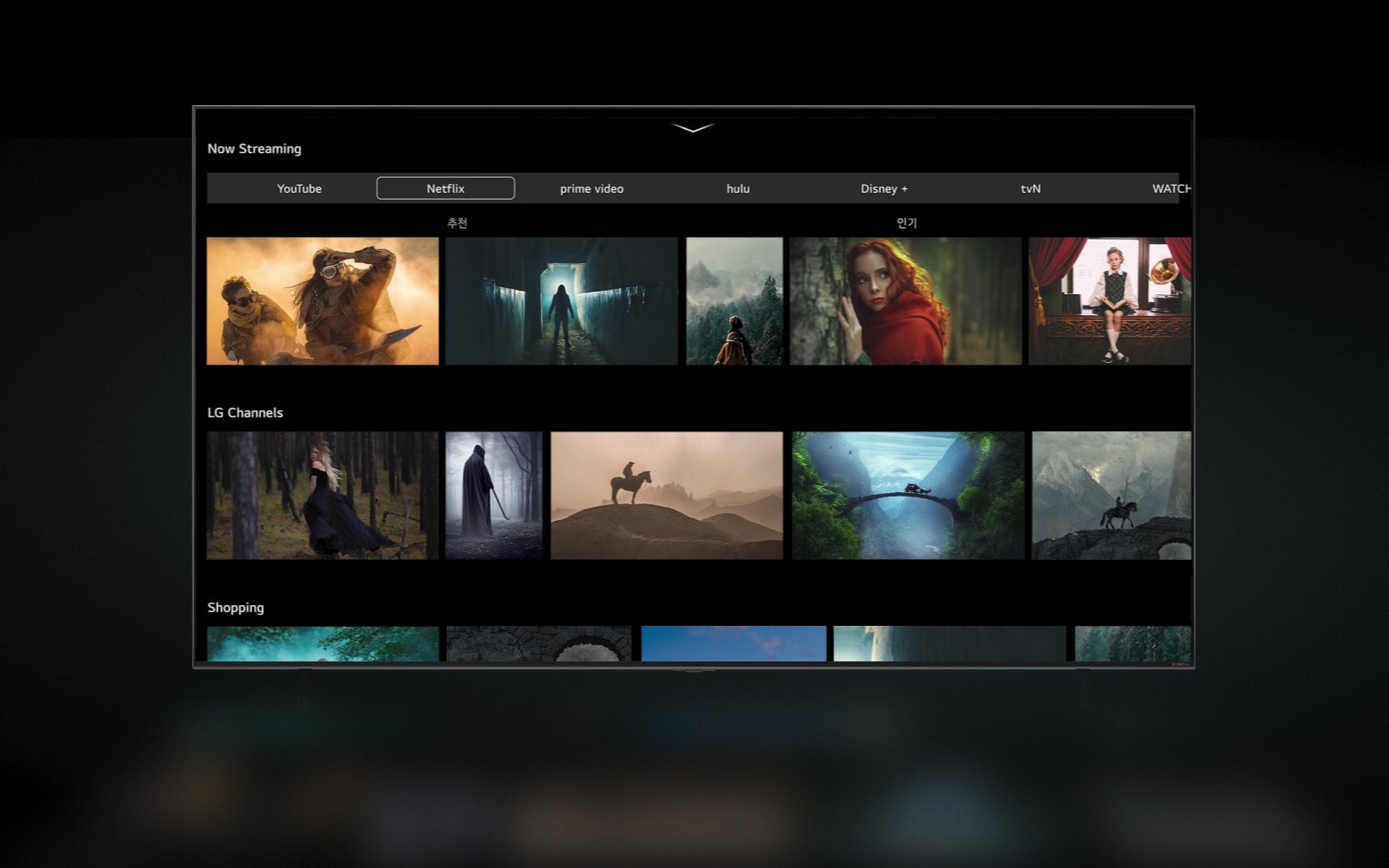Open the horseback rider on hill thumbnail
The height and width of the screenshot is (868, 1389).
coord(666,496)
